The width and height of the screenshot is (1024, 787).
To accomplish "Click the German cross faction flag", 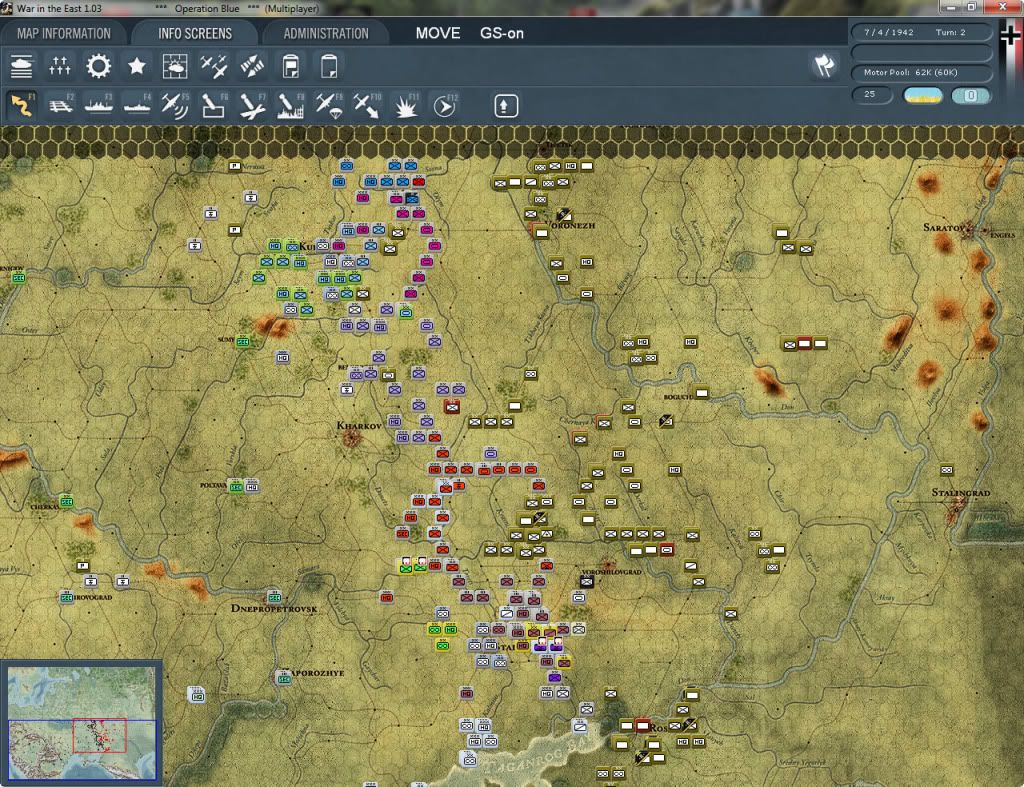I will [x=1010, y=34].
